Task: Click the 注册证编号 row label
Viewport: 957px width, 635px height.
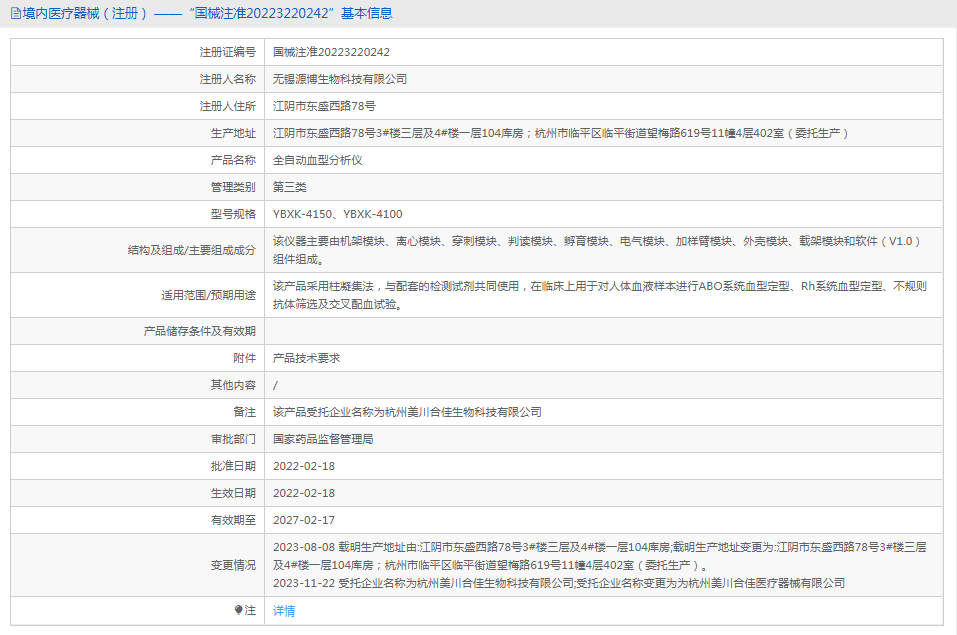Action: click(x=228, y=53)
